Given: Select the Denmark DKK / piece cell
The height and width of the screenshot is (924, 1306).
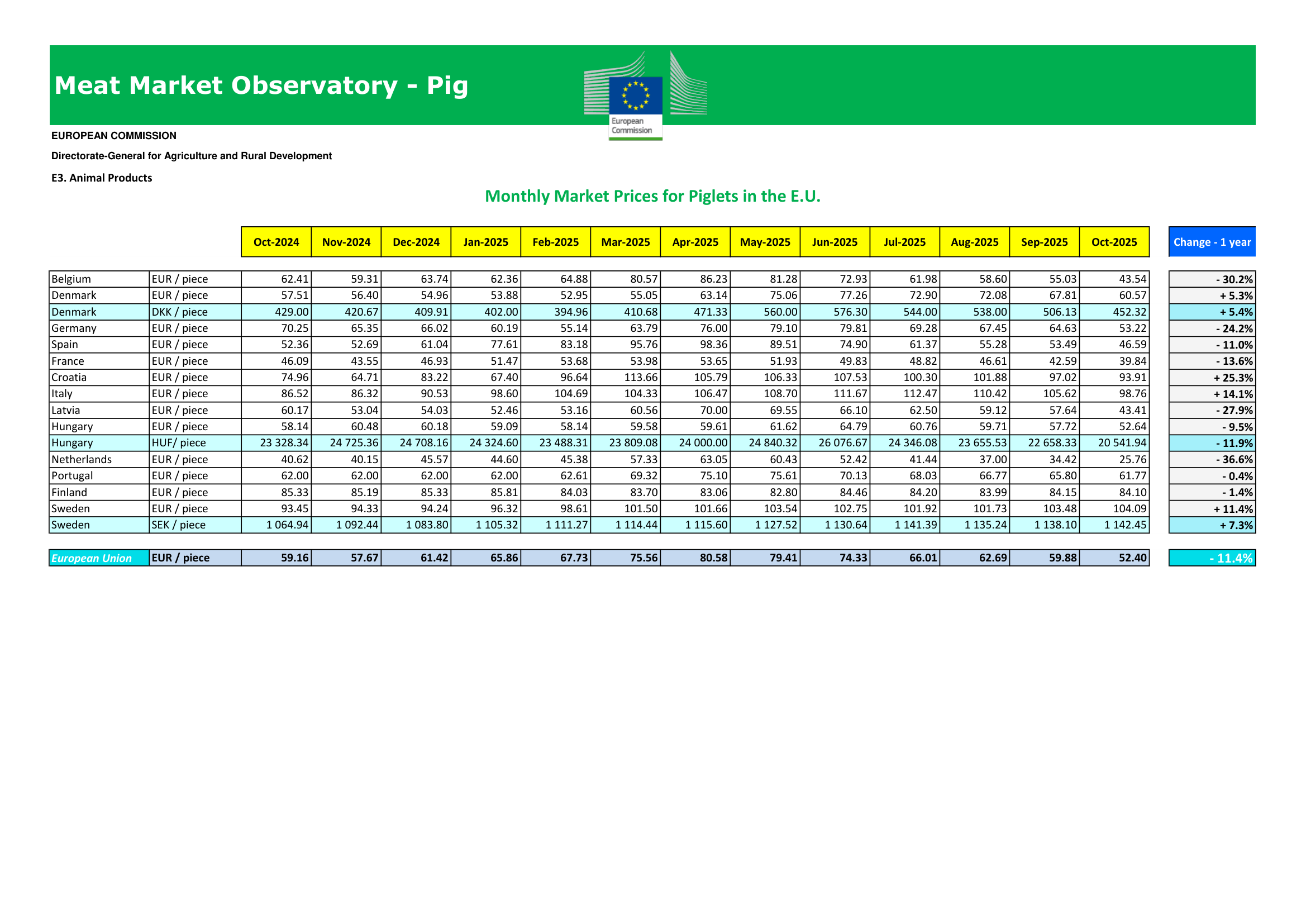Looking at the screenshot, I should click(x=180, y=312).
